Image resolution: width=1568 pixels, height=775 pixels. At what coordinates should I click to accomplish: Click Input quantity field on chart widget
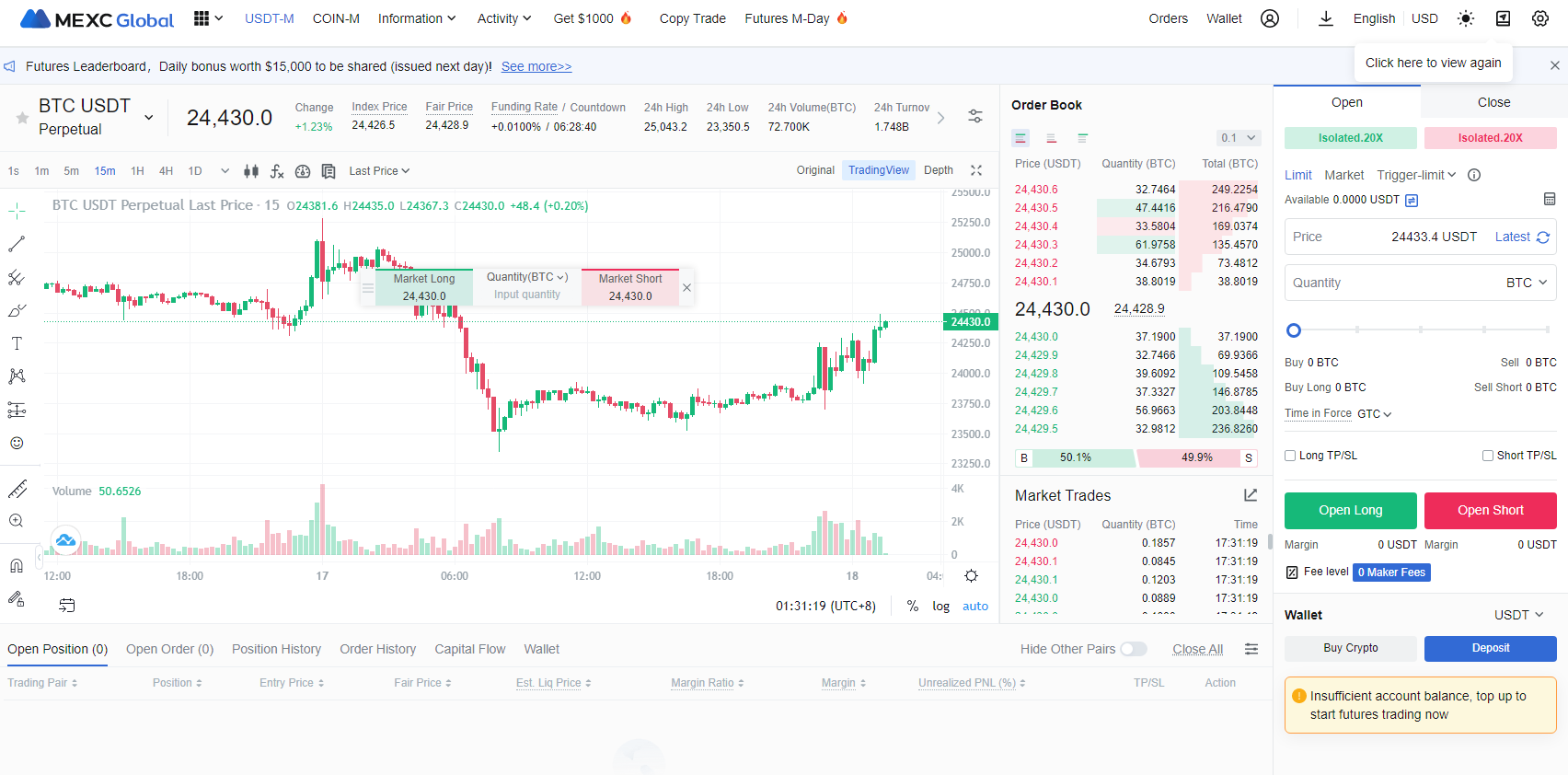coord(527,295)
